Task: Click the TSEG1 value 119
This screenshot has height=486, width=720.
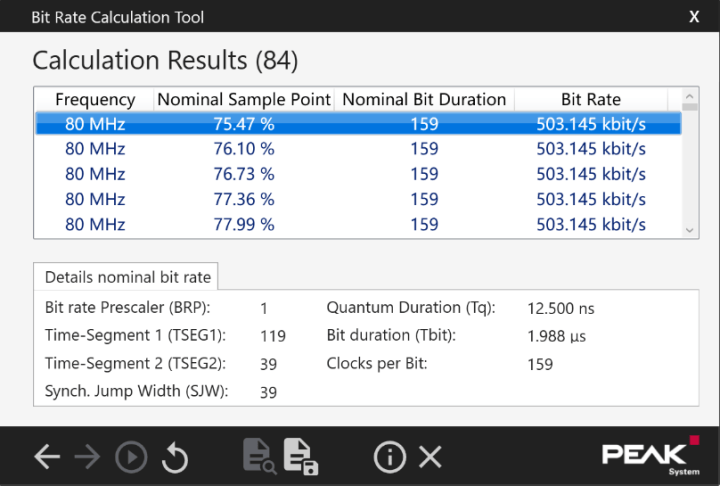Action: pos(273,336)
